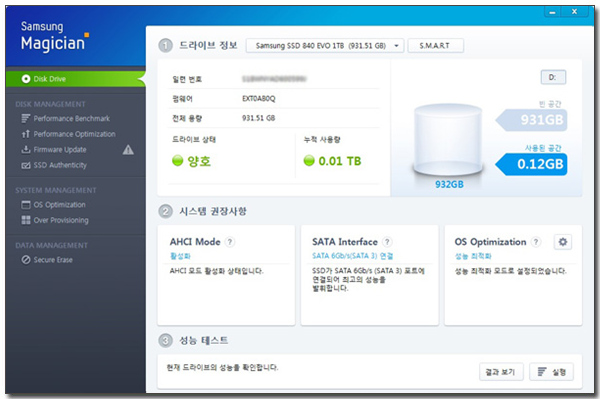Image resolution: width=600 pixels, height=399 pixels.
Task: Open Performance Optimization
Action: (x=74, y=134)
